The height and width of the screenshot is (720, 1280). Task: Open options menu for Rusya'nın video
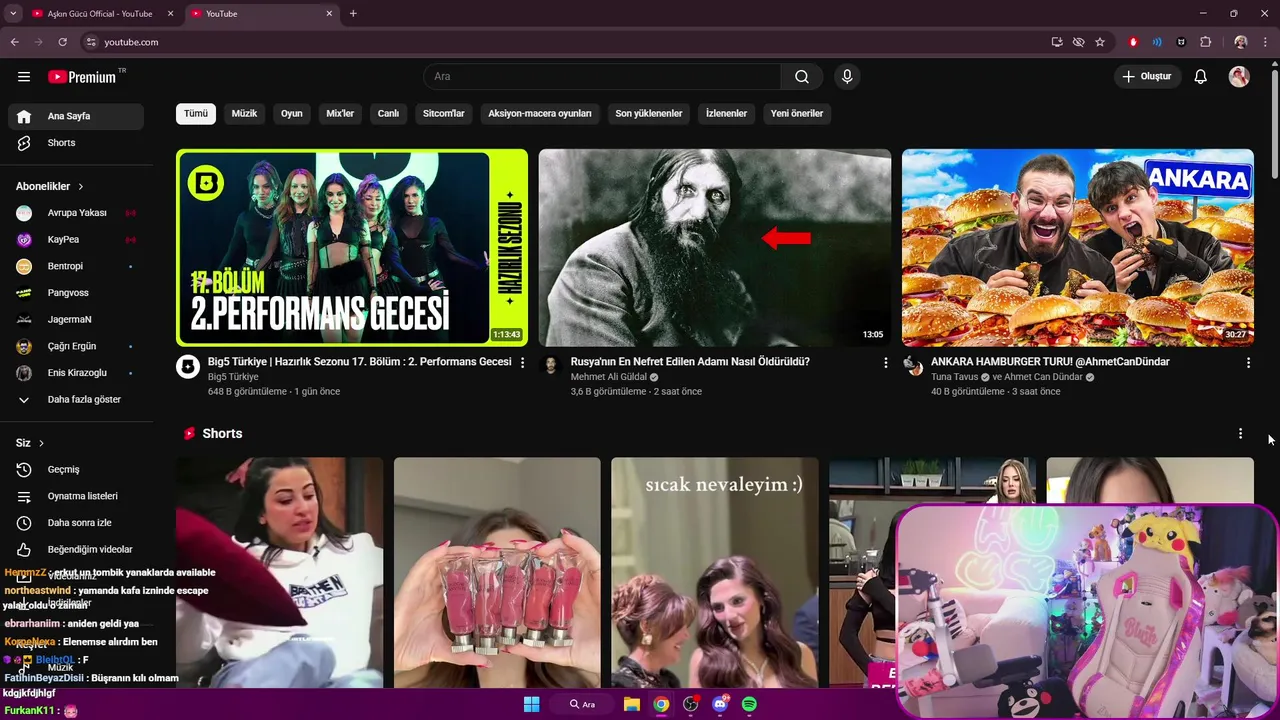(x=885, y=363)
